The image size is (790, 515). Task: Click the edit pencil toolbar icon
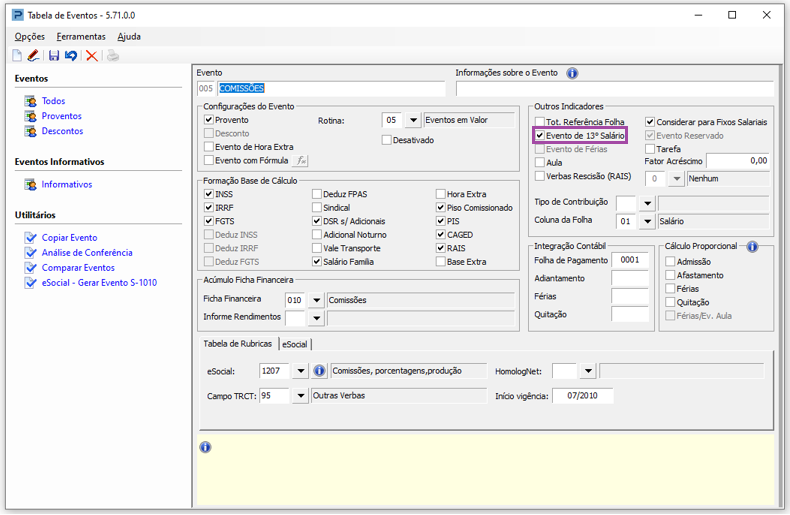point(33,56)
